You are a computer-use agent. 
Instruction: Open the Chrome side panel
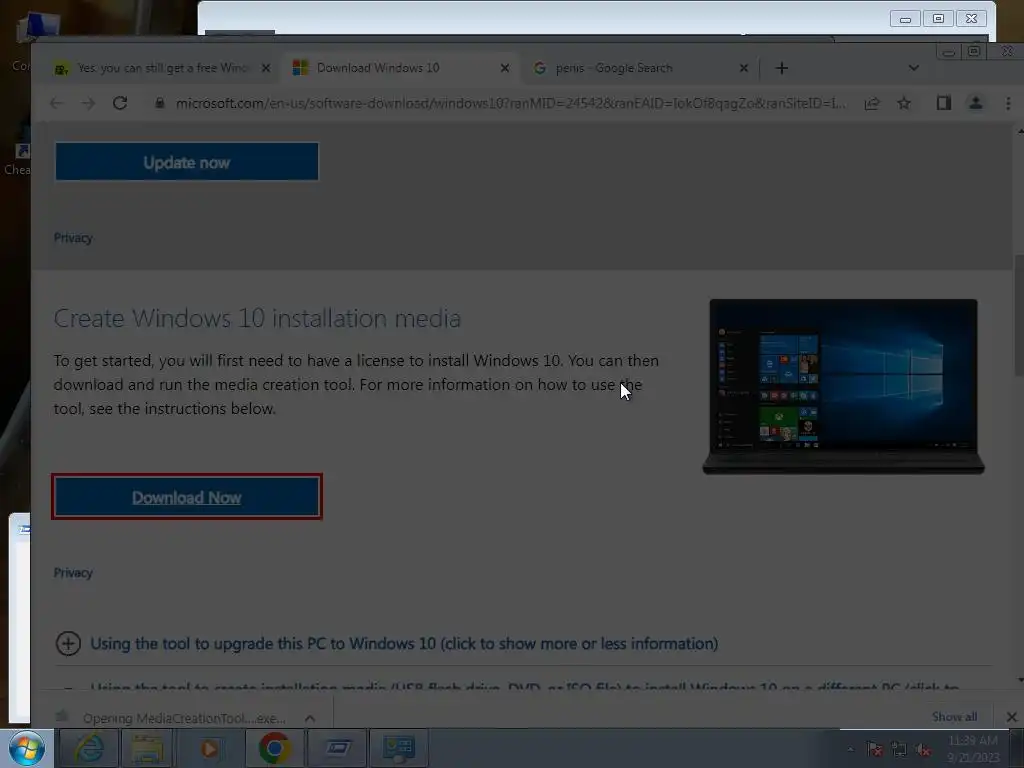click(944, 103)
